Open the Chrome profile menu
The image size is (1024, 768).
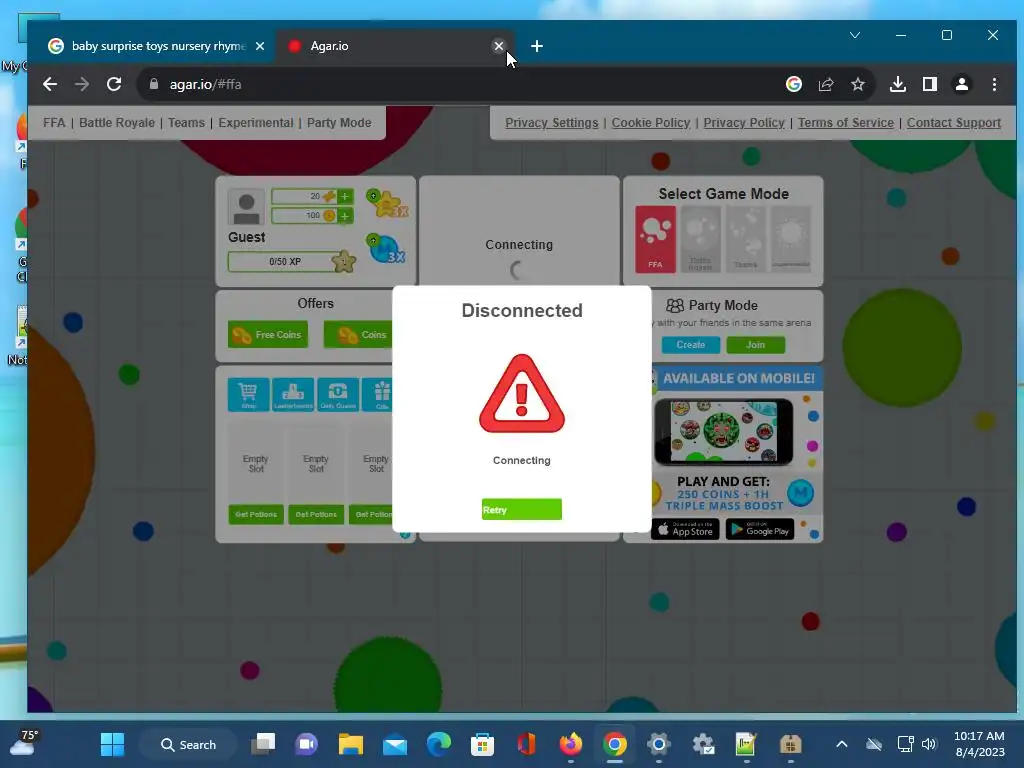[x=962, y=84]
